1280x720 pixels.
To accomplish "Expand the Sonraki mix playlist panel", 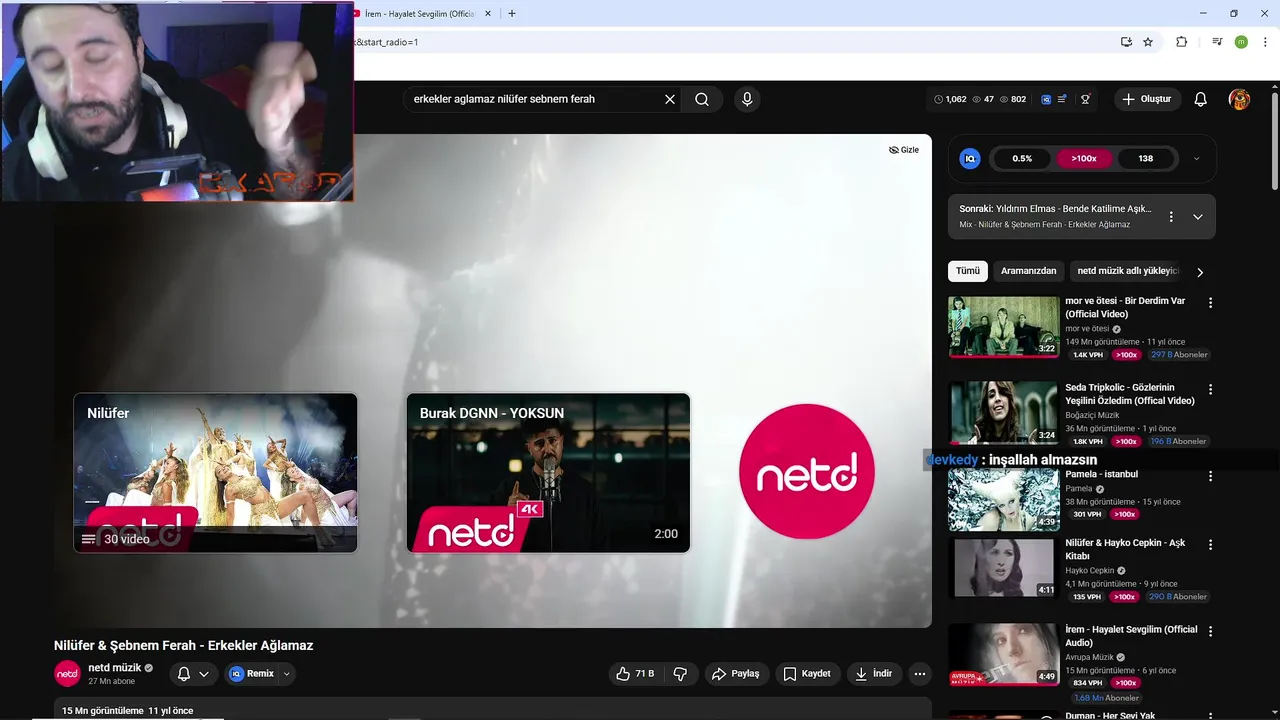I will click(1198, 216).
